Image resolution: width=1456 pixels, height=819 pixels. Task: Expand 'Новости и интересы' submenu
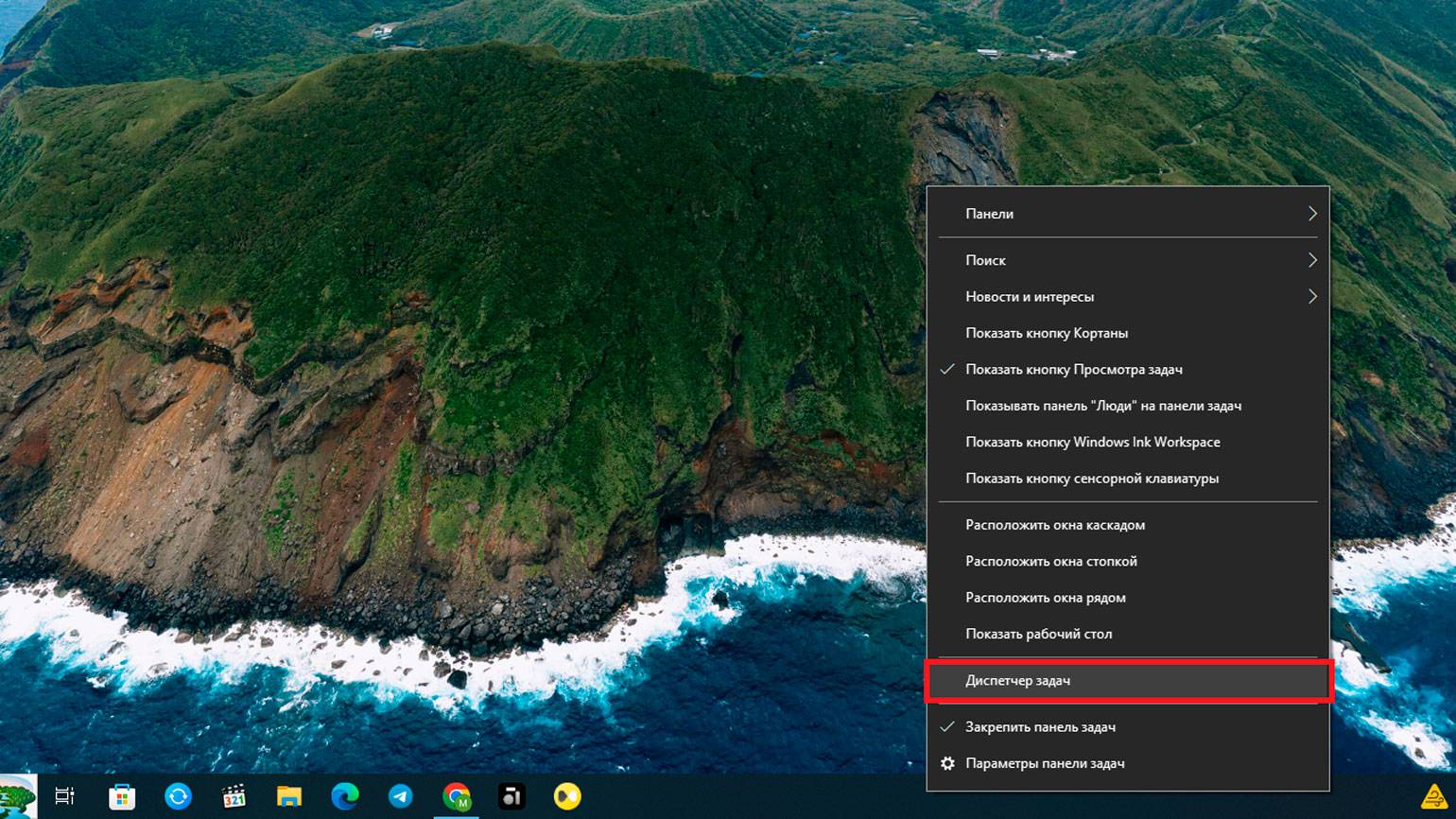pyautogui.click(x=1127, y=297)
